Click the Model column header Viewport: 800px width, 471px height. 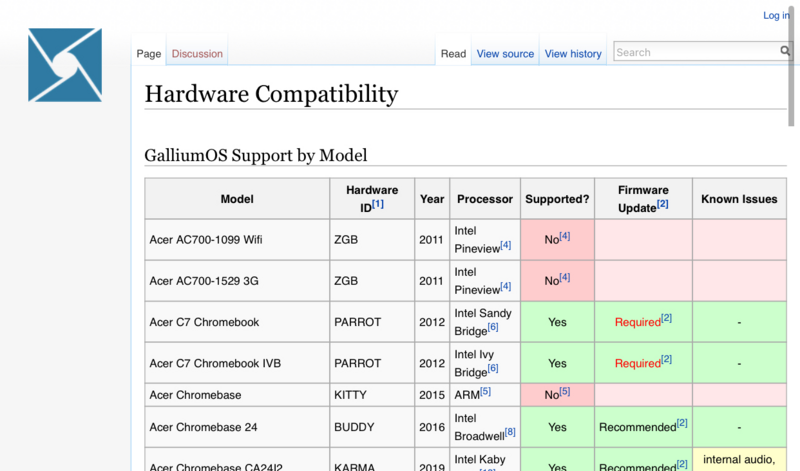(x=237, y=199)
